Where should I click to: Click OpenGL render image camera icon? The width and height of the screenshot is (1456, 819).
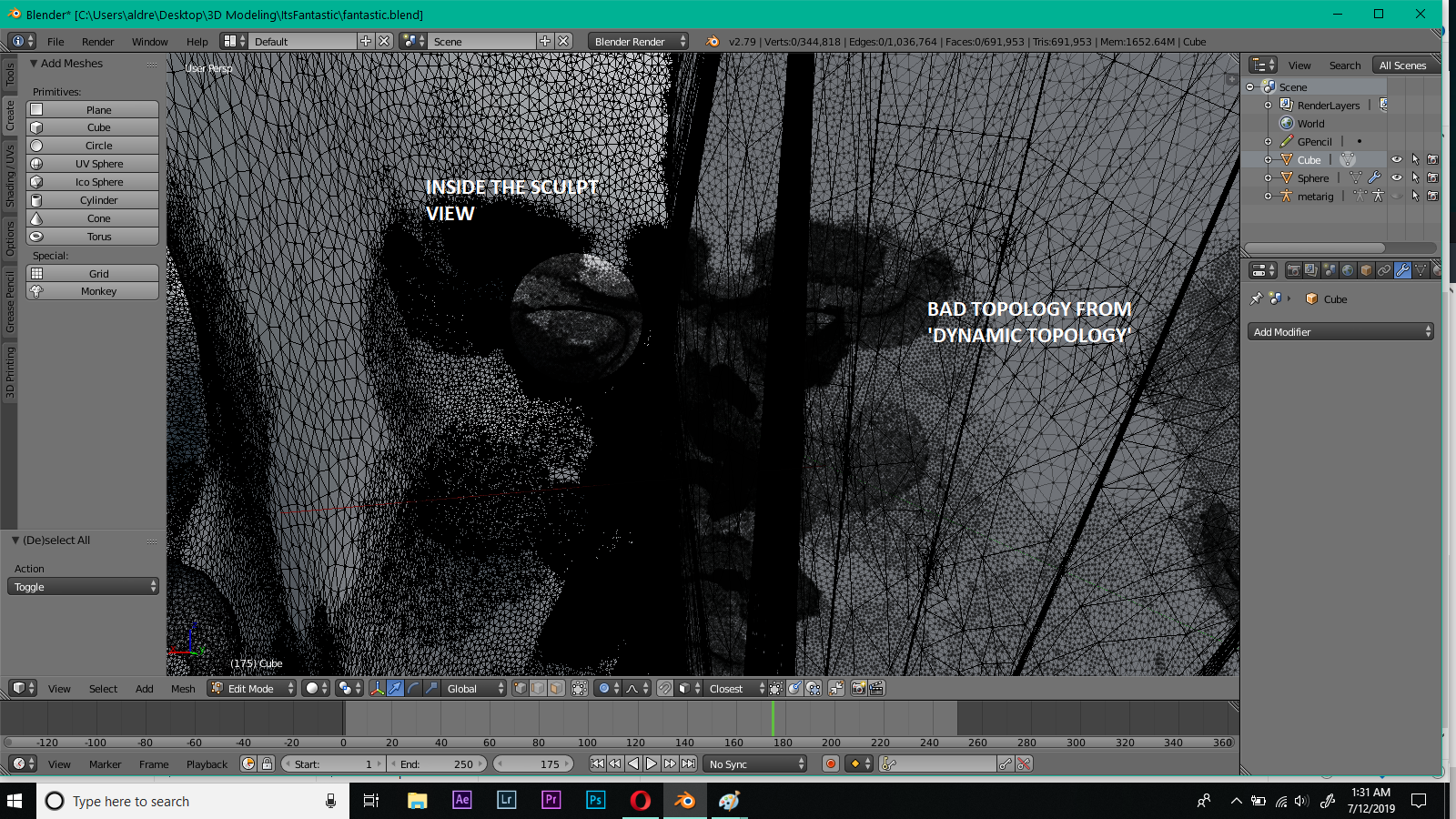(858, 689)
